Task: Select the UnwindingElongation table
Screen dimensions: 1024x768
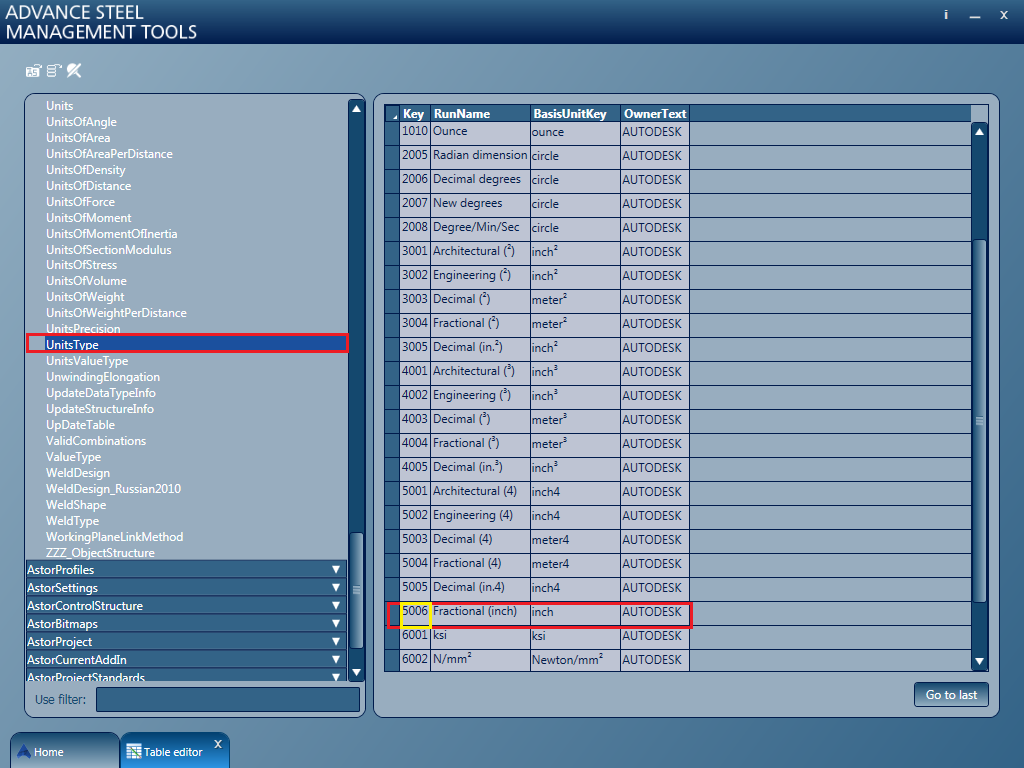Action: [x=103, y=377]
